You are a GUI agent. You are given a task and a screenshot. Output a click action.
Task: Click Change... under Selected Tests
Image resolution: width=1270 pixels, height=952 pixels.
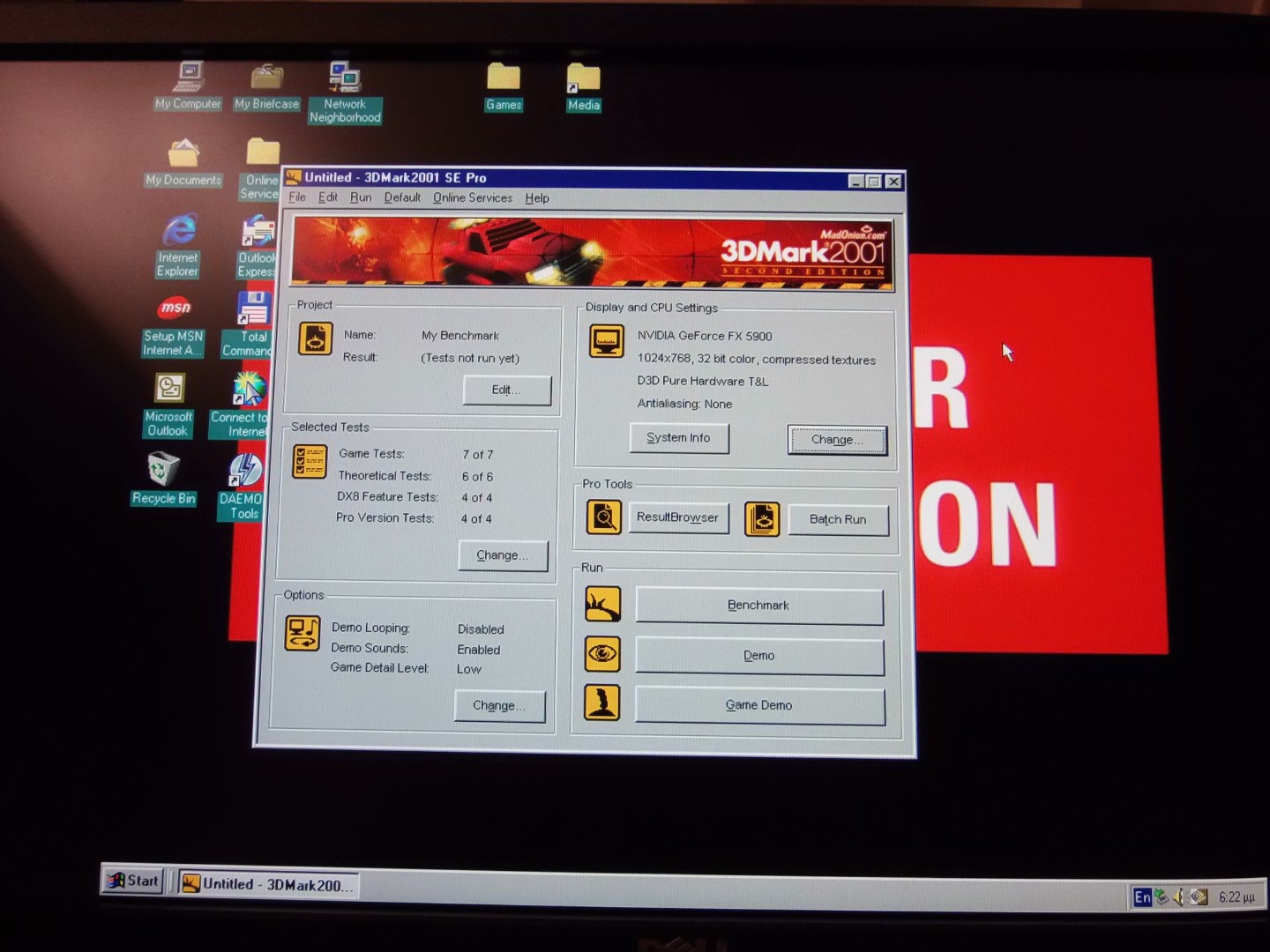coord(503,555)
